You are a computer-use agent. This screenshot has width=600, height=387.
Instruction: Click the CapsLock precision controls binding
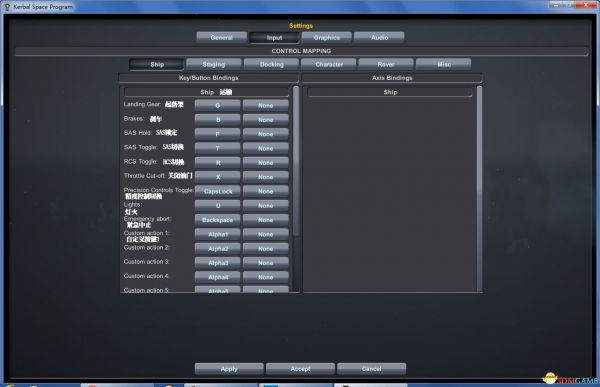[x=218, y=191]
